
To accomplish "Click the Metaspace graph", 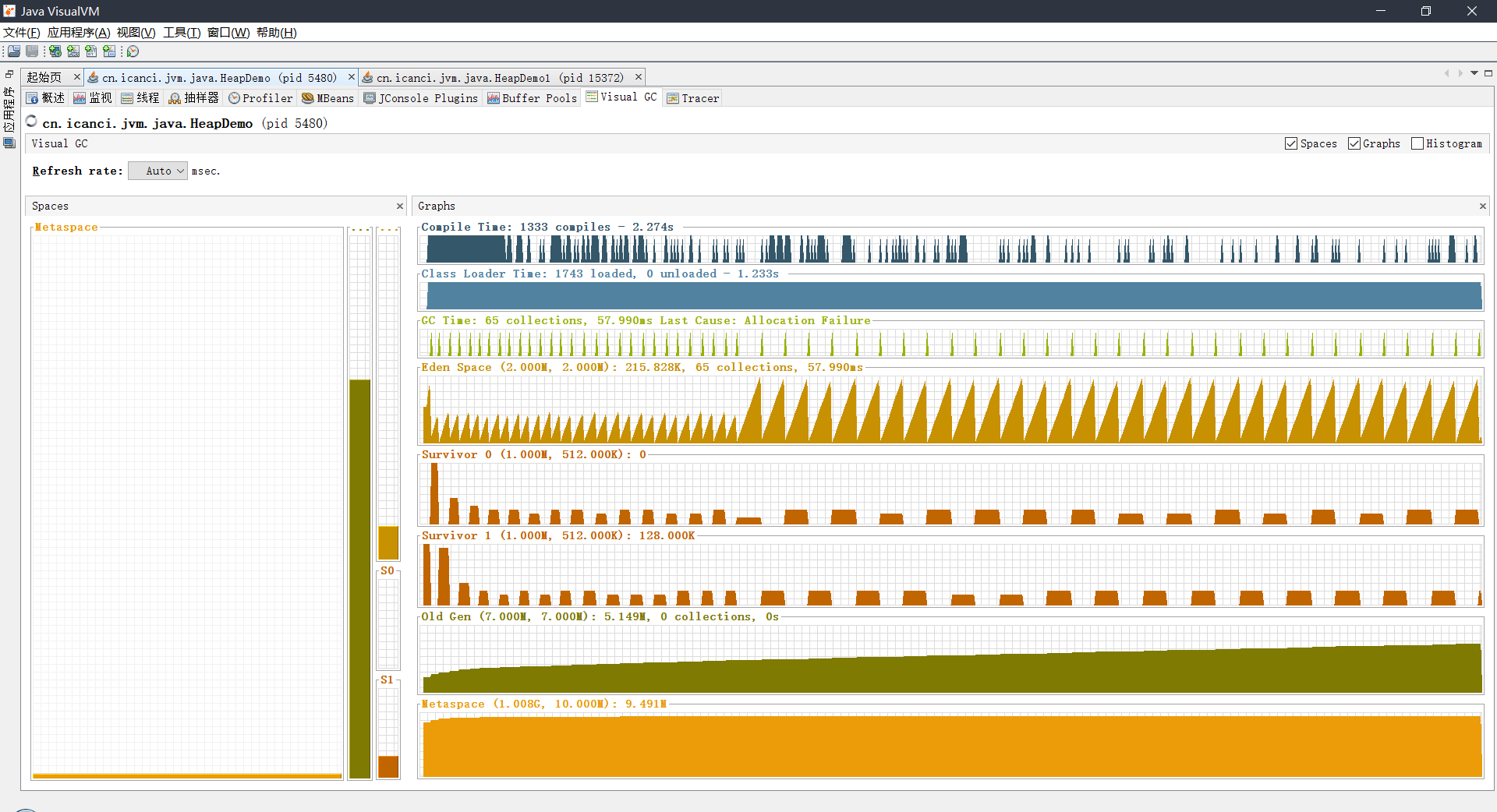I will pos(950,744).
